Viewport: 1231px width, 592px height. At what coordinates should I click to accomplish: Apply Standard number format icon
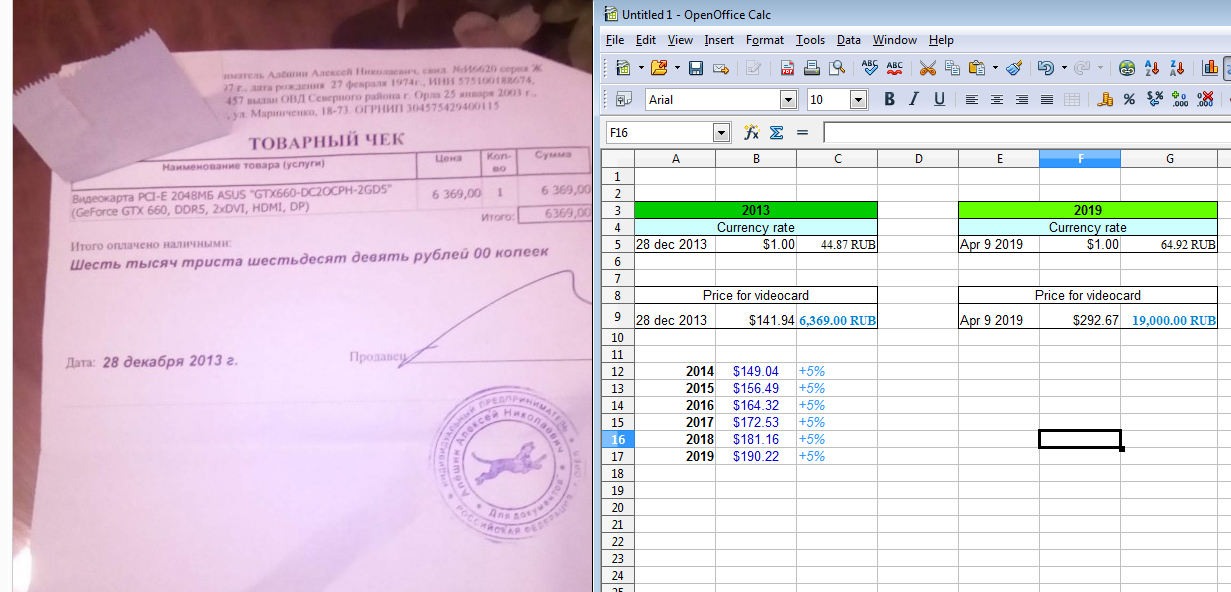coord(1155,100)
